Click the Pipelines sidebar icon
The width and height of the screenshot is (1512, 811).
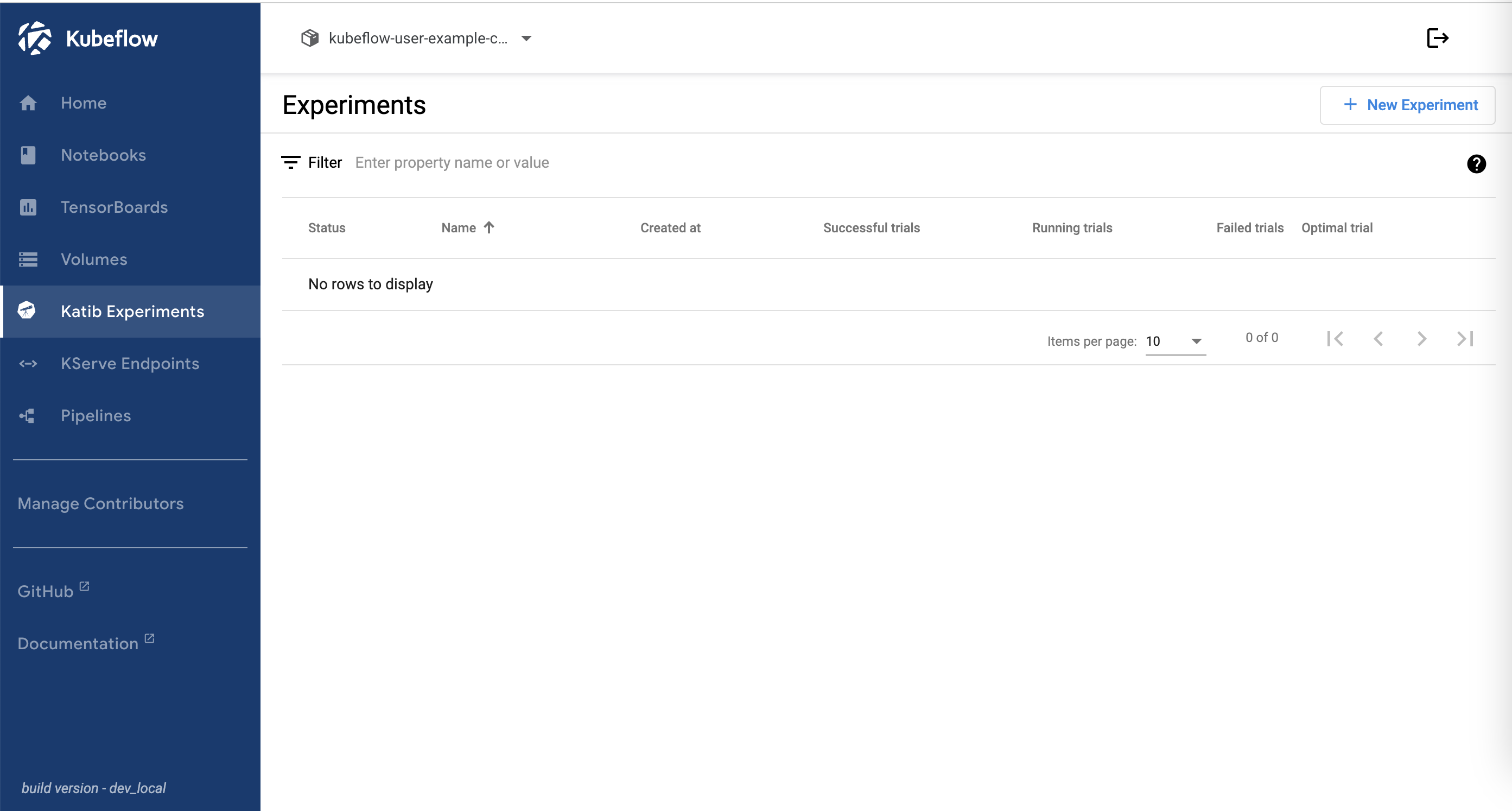pos(28,416)
